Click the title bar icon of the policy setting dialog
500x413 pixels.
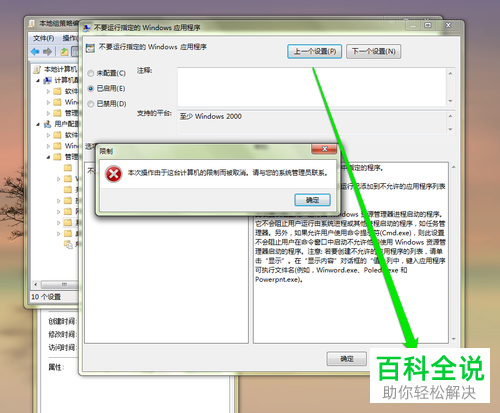(87, 27)
